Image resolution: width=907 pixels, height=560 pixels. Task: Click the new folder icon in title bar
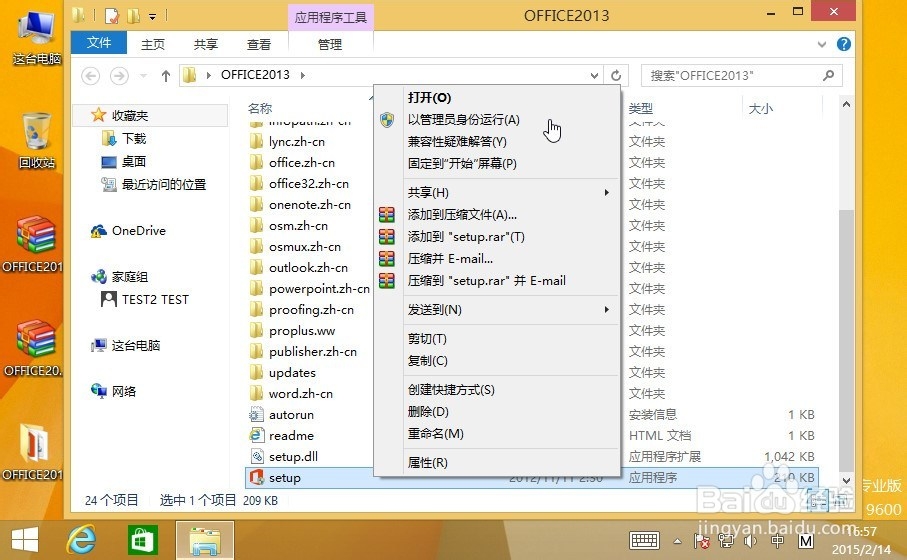[x=133, y=15]
